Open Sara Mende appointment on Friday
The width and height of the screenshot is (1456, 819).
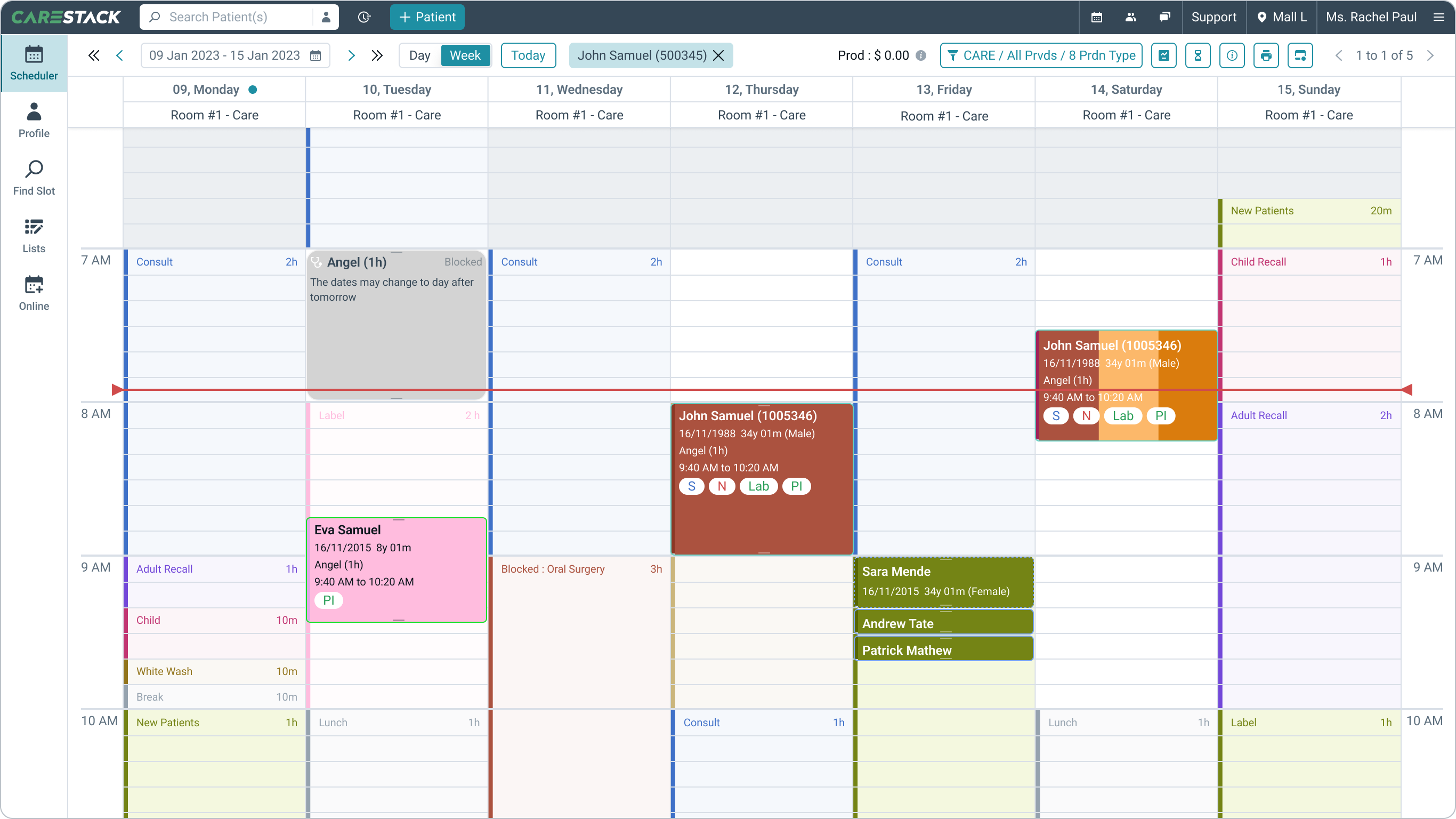click(x=944, y=582)
